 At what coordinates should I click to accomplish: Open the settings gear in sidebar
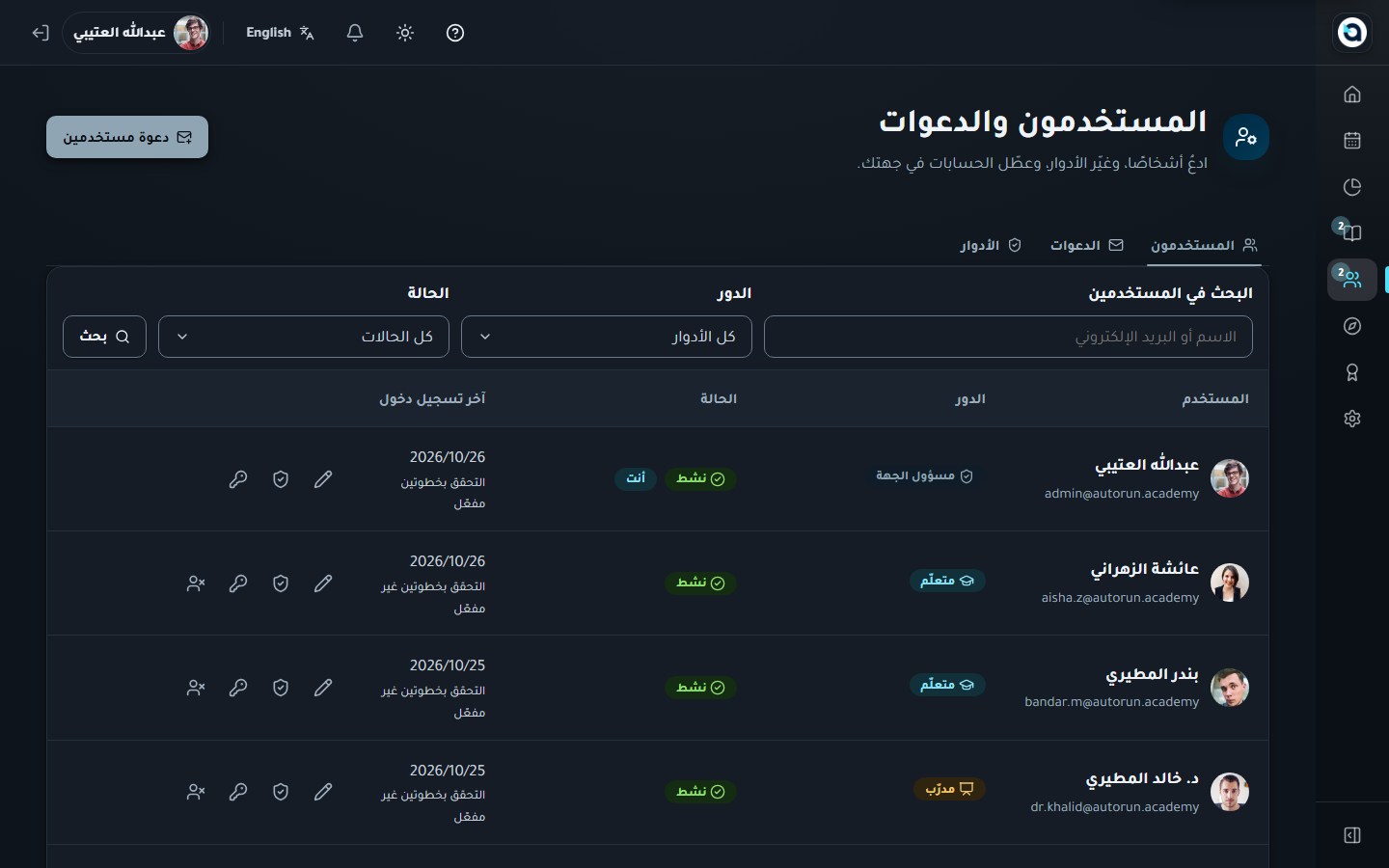tap(1352, 419)
